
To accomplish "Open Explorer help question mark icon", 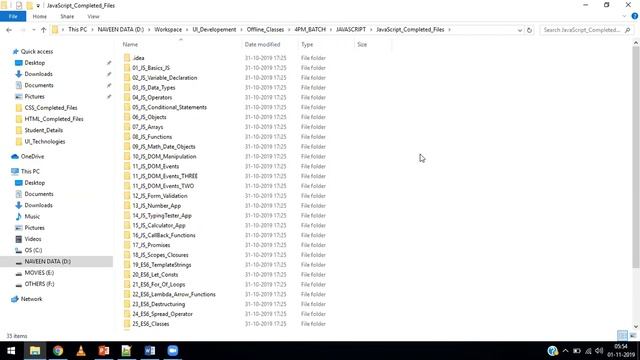I will pos(635,16).
